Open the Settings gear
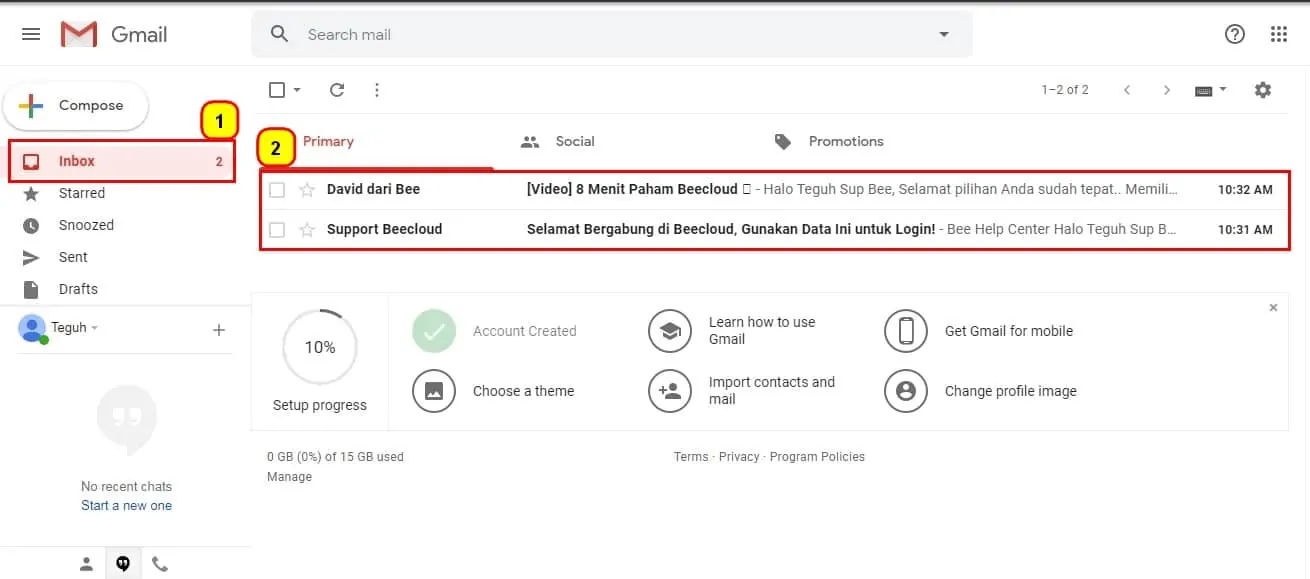The height and width of the screenshot is (579, 1310). click(x=1263, y=90)
